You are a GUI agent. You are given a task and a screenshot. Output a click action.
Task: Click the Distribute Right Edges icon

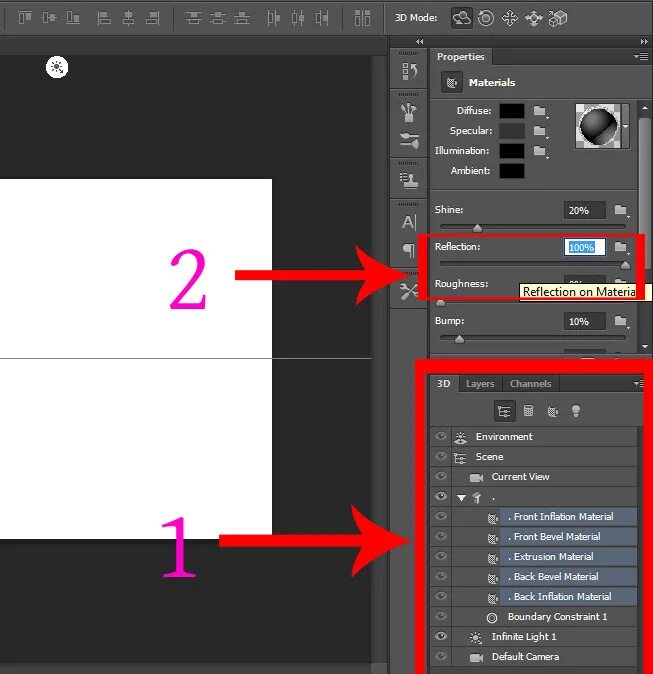[322, 18]
